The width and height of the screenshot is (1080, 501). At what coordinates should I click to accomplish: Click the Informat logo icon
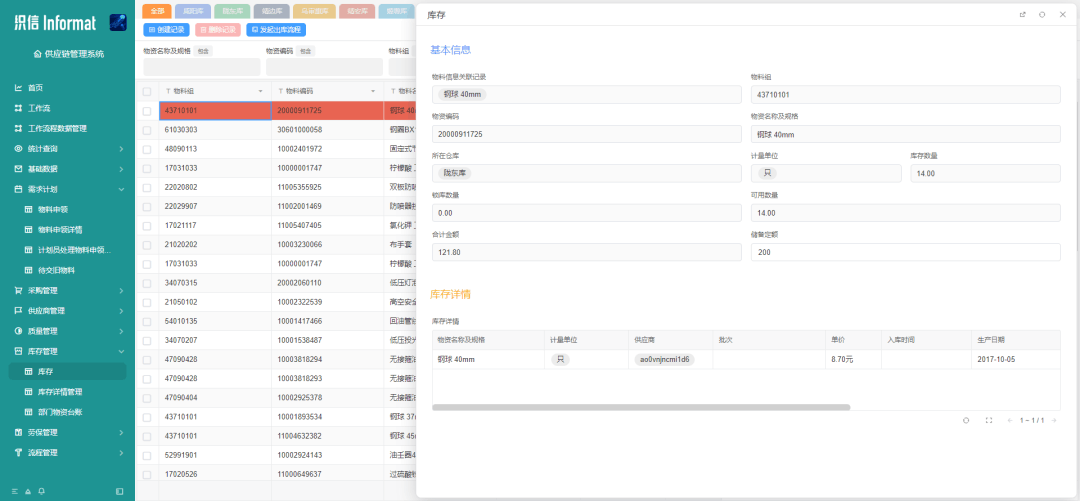pyautogui.click(x=117, y=22)
